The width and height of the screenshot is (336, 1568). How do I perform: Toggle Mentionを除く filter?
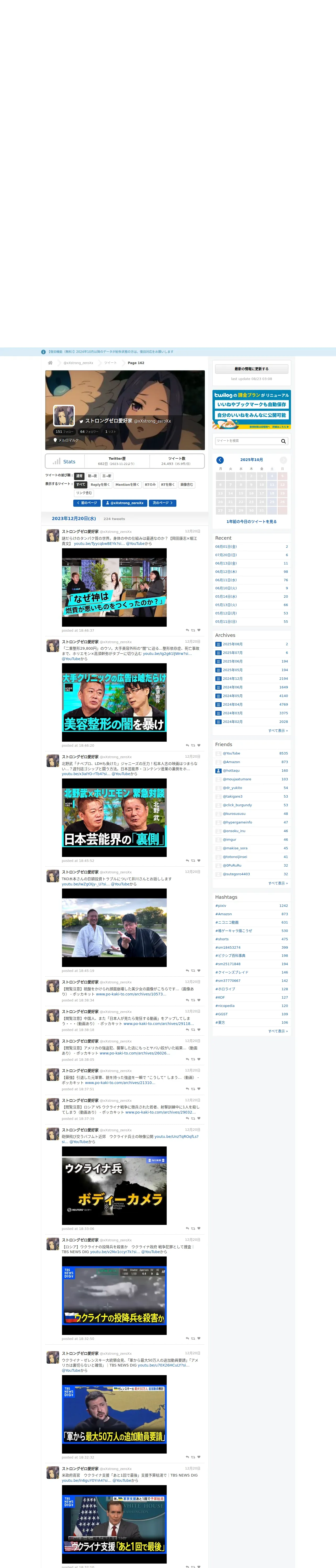pos(127,485)
